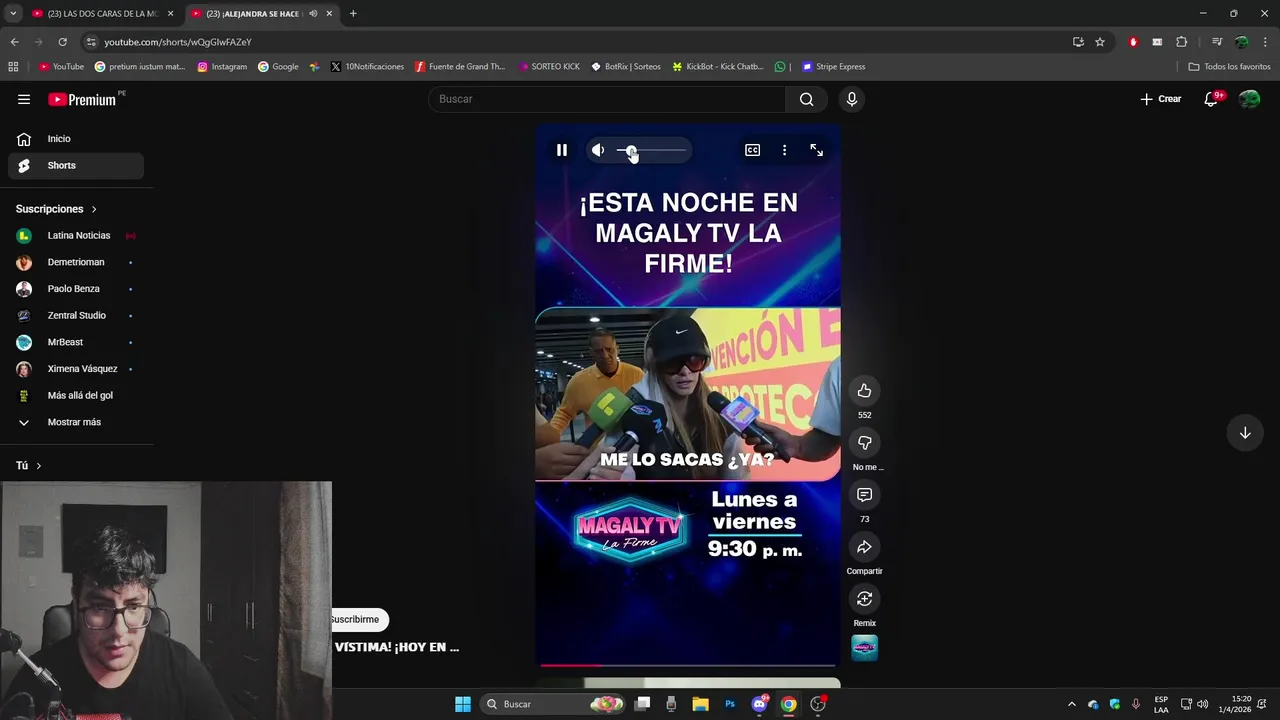Open Paolo Benza subscription channel
The image size is (1280, 720).
[76, 289]
